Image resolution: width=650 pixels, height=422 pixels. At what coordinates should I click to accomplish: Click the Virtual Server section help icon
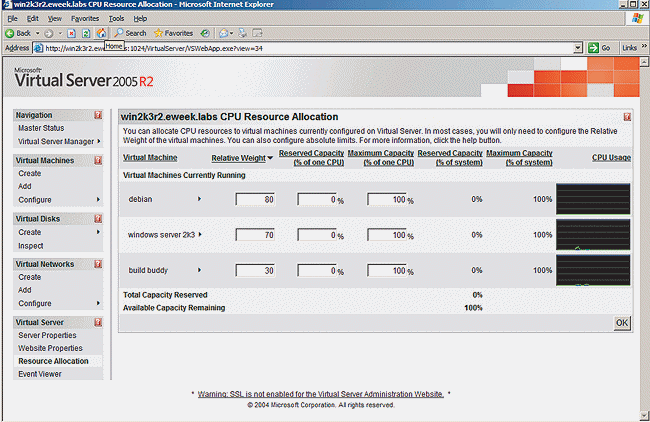tap(98, 322)
